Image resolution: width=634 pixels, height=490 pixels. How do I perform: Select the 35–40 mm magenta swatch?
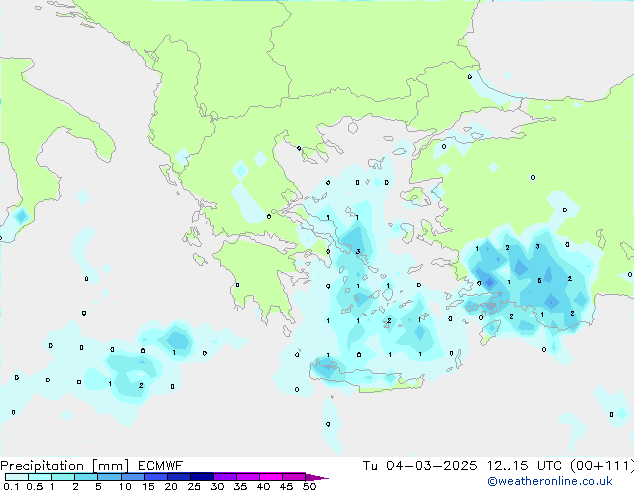point(248,477)
